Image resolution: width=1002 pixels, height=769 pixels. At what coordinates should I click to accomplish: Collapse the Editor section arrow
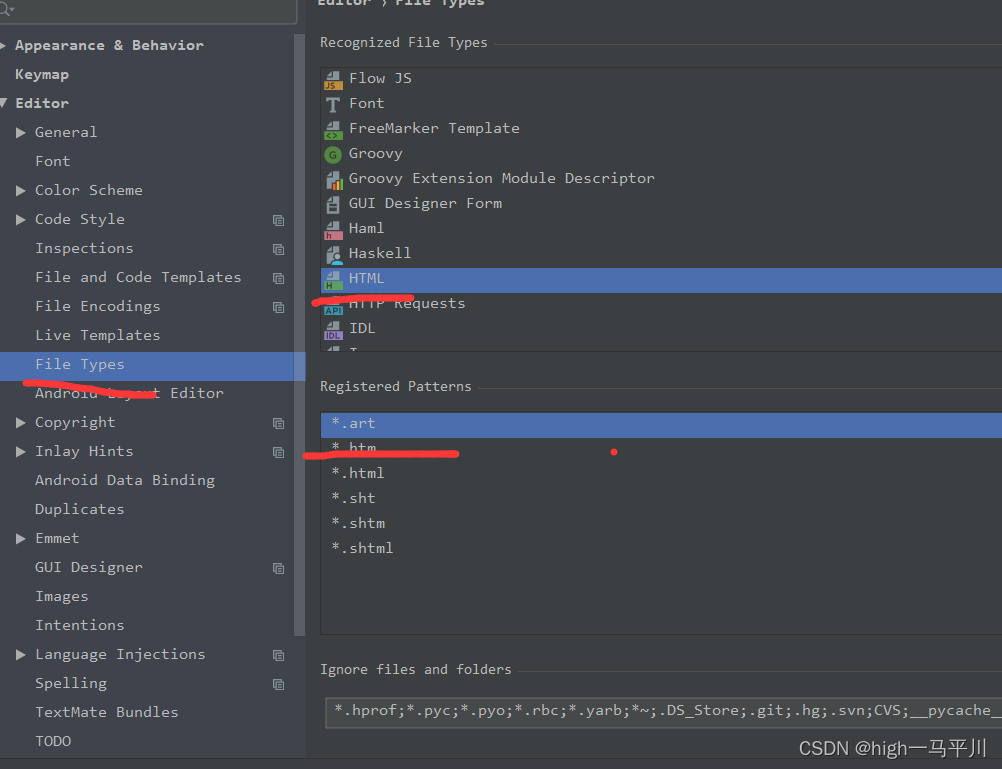coord(3,103)
